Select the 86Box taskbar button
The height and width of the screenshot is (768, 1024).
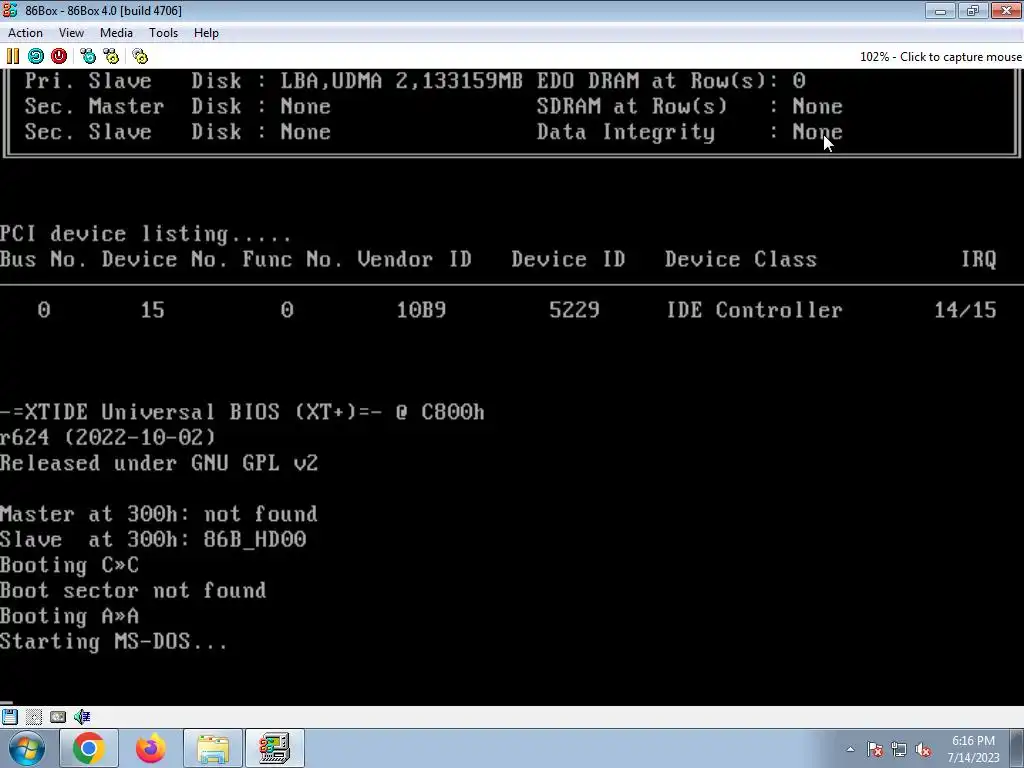coord(274,748)
